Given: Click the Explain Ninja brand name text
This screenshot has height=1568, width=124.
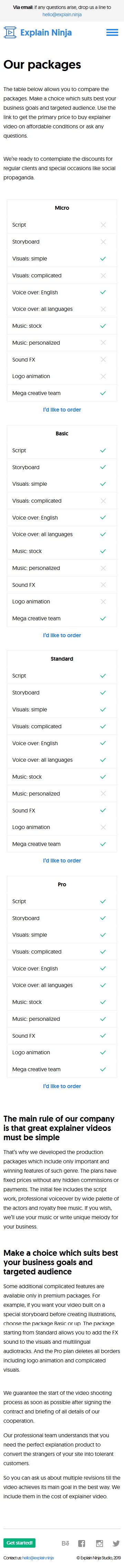Looking at the screenshot, I should pyautogui.click(x=46, y=32).
